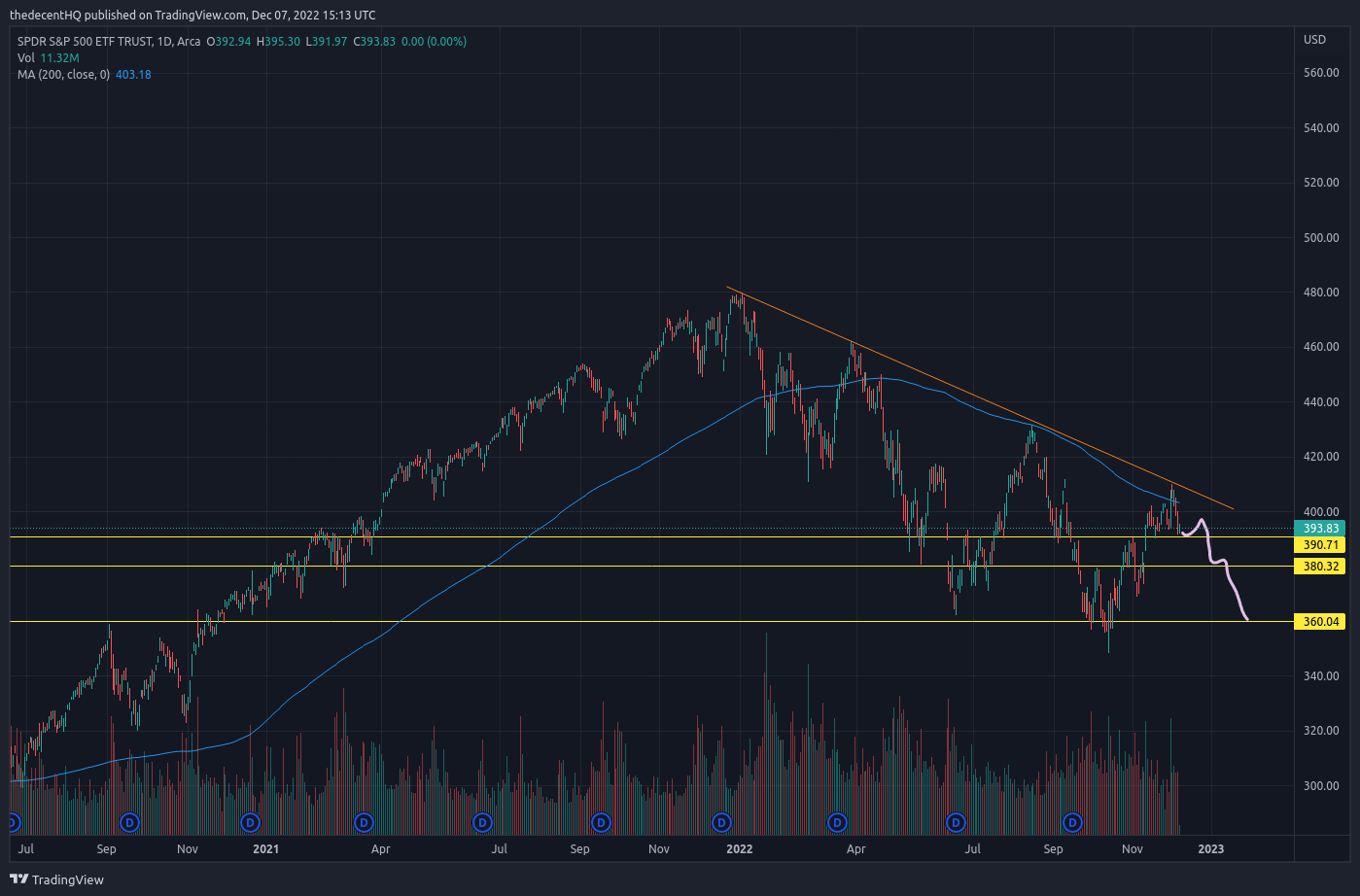The height and width of the screenshot is (896, 1360).
Task: Click the 2023 time axis label
Action: coord(1211,849)
